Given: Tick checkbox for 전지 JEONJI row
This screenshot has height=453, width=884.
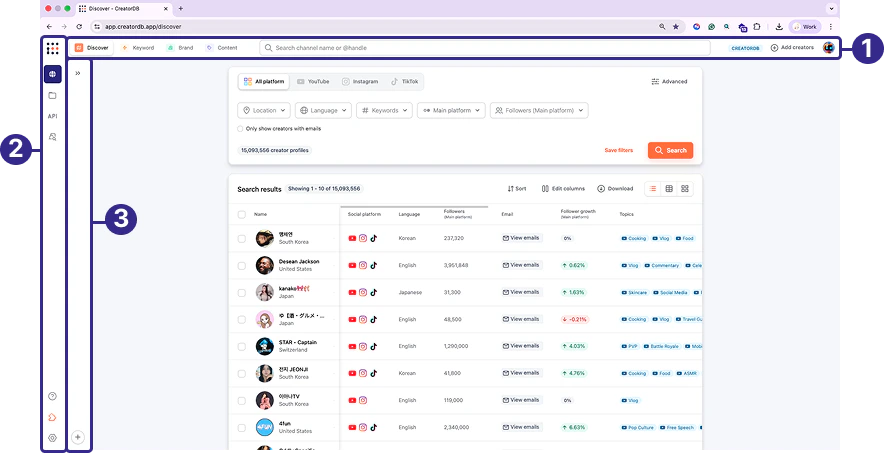Looking at the screenshot, I should coord(242,374).
